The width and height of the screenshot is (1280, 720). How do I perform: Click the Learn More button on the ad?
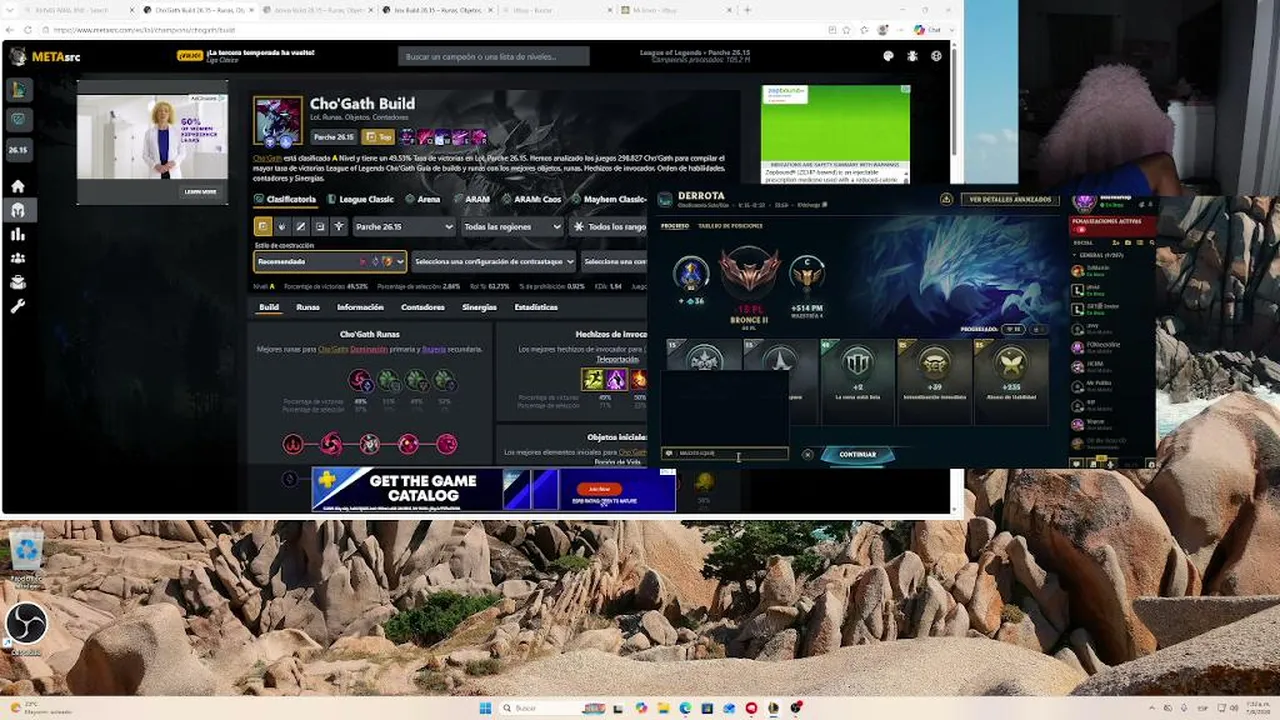pos(200,192)
